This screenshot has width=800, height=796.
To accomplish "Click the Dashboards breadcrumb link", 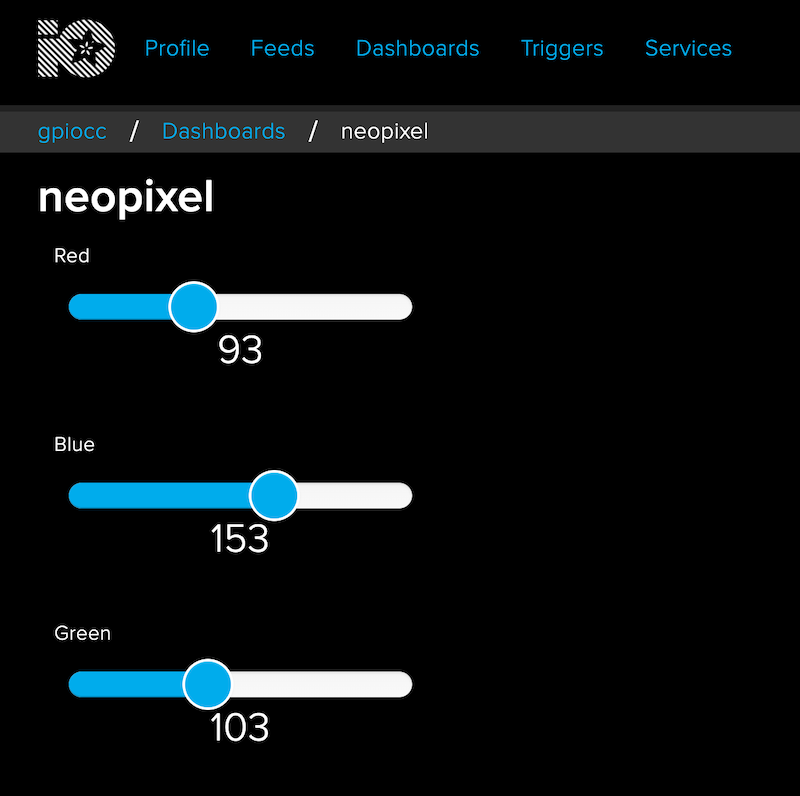I will click(x=223, y=131).
